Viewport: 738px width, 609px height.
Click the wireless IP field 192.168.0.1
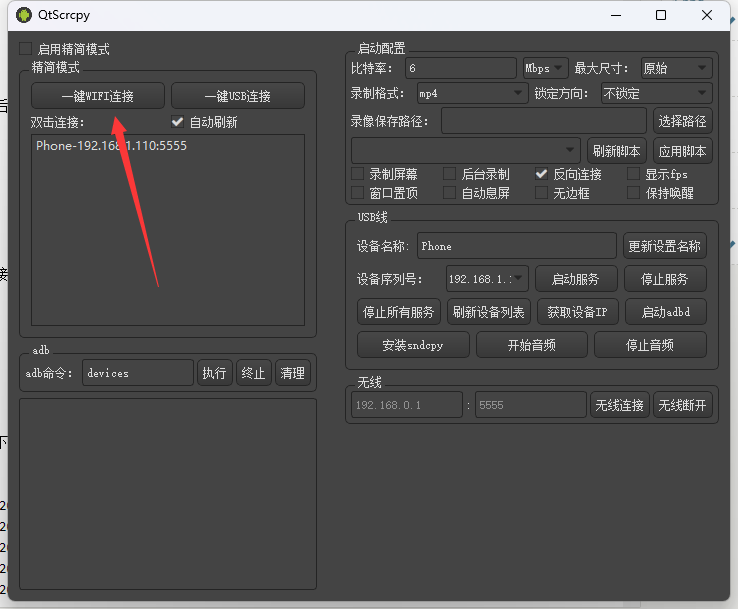[407, 405]
